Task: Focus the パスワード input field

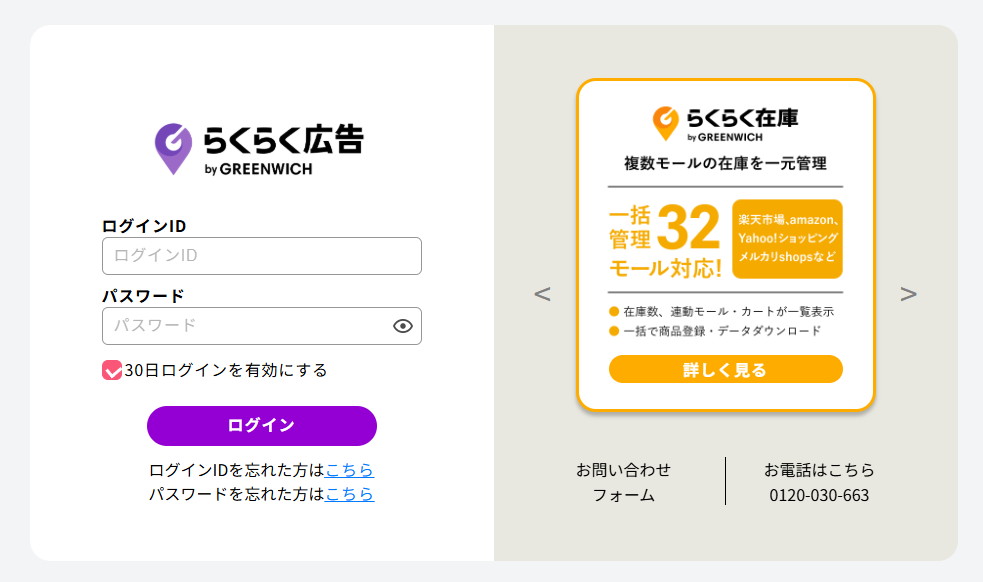Action: pos(245,326)
